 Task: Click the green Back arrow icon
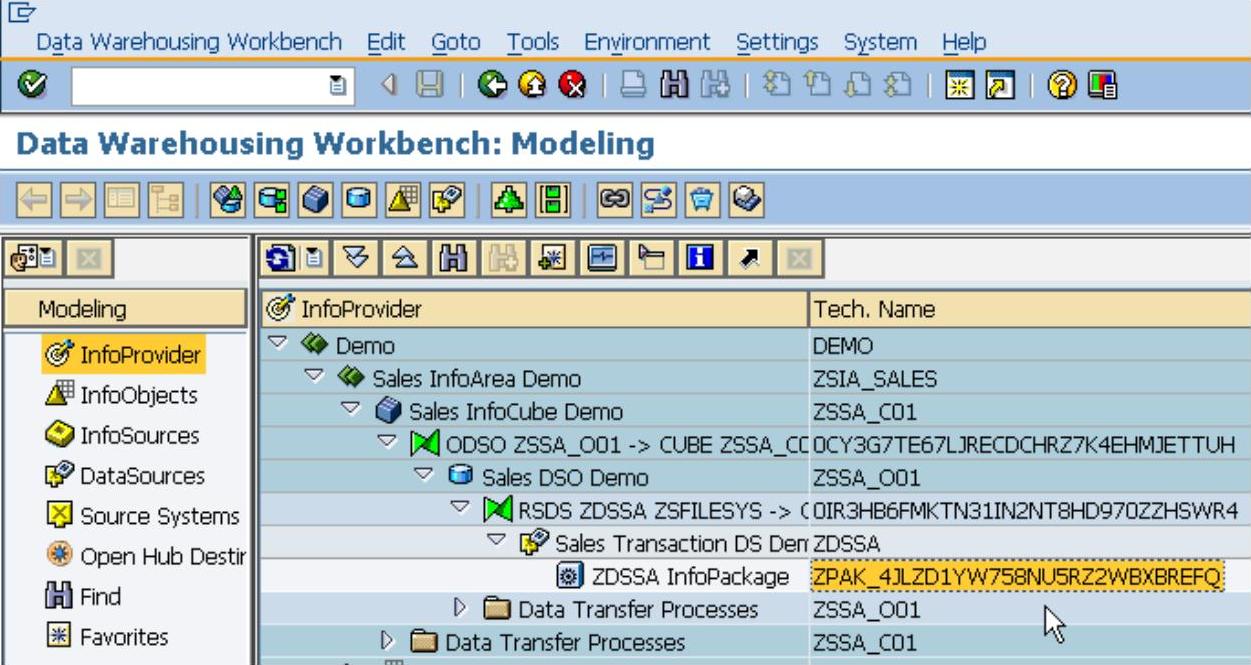tap(492, 86)
